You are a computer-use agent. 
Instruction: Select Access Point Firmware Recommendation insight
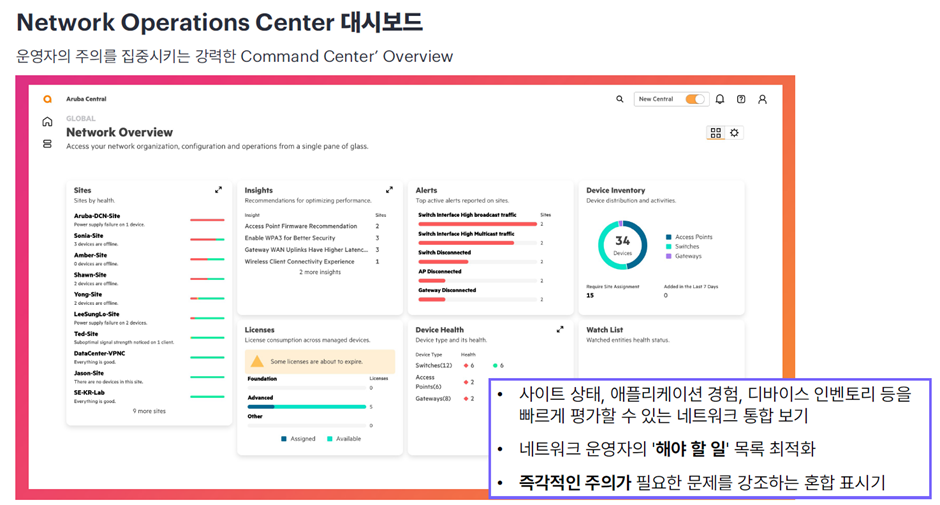tap(301, 226)
